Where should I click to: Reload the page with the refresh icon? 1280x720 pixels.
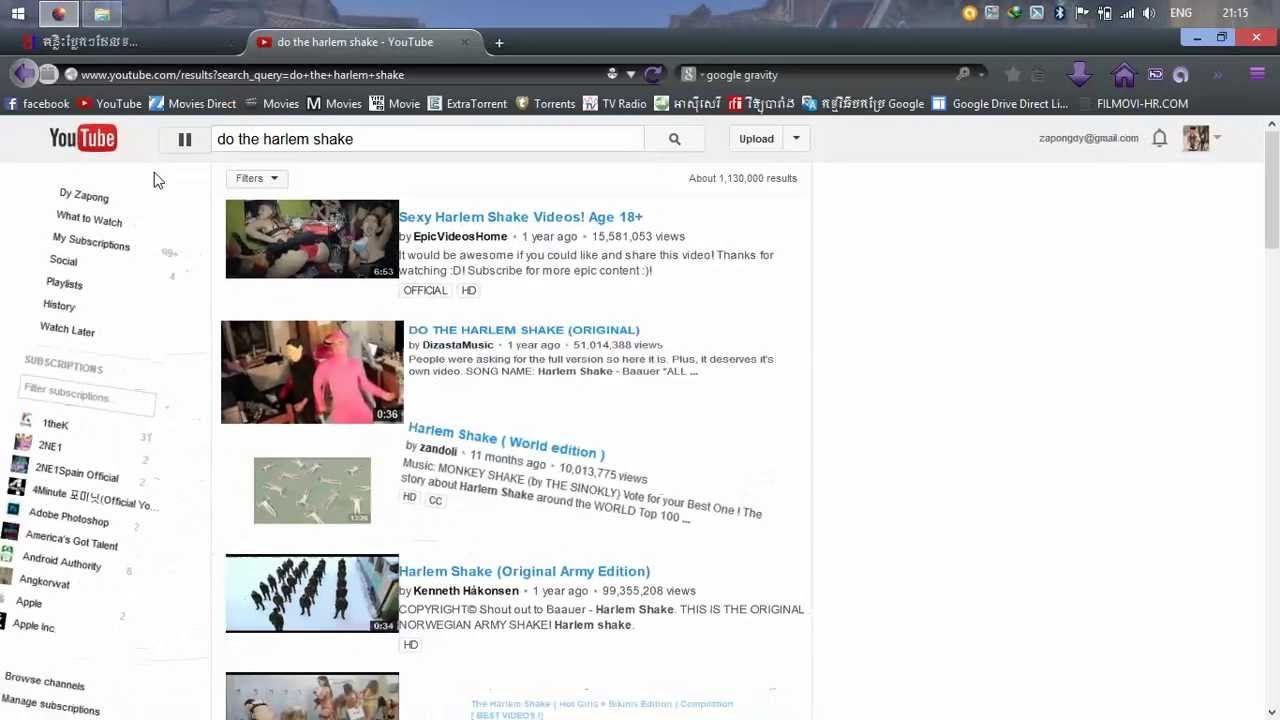click(653, 74)
